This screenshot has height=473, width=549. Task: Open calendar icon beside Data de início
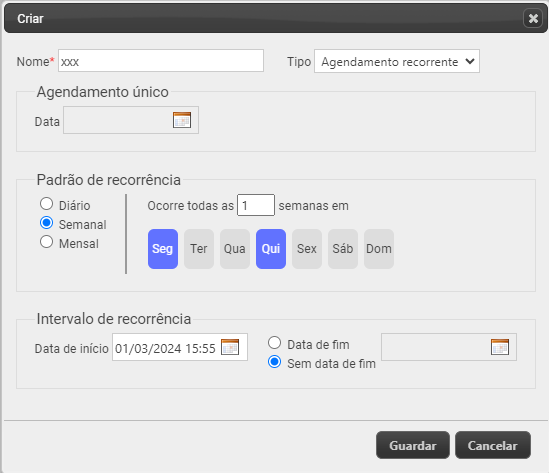point(230,347)
